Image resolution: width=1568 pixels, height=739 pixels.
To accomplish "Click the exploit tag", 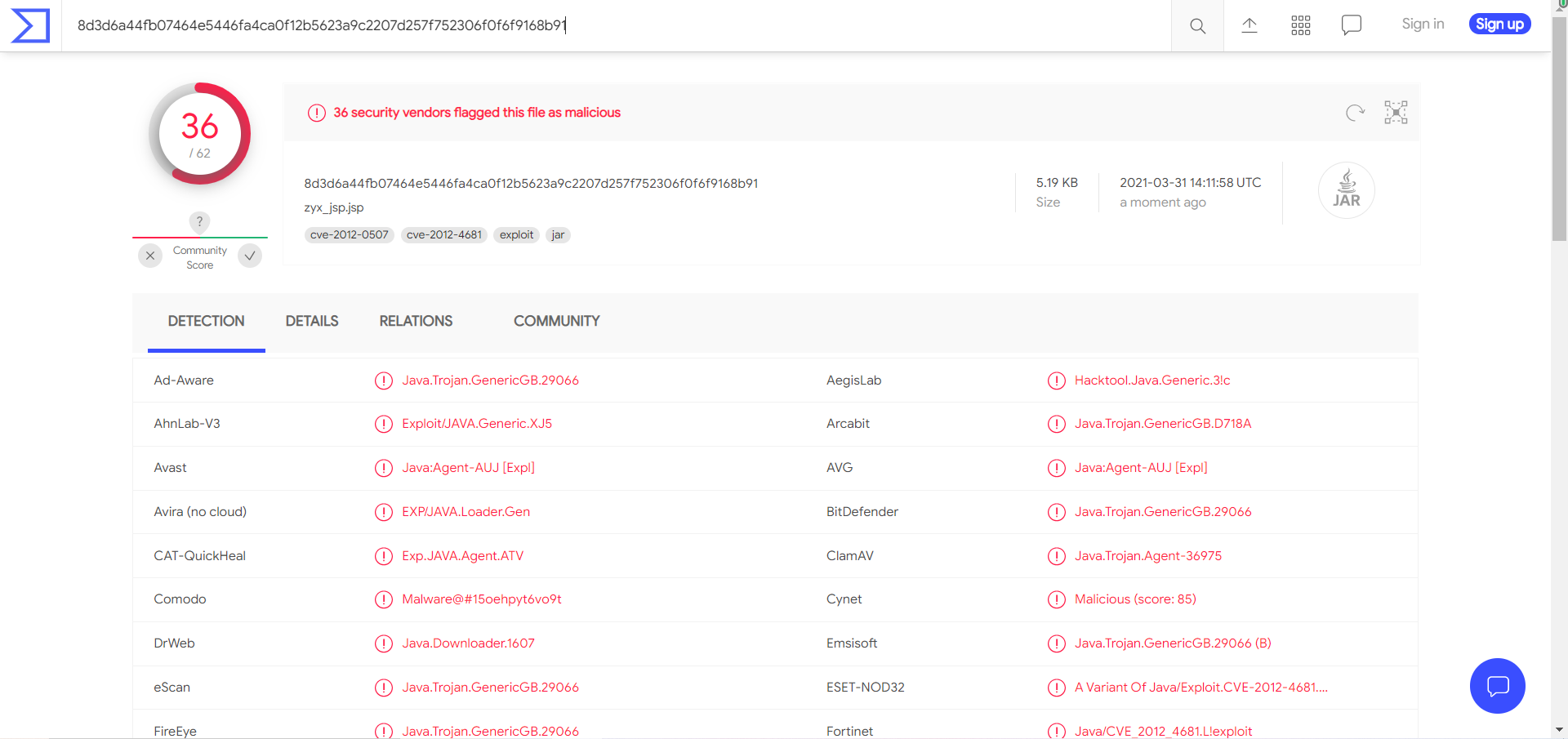I will pyautogui.click(x=516, y=235).
